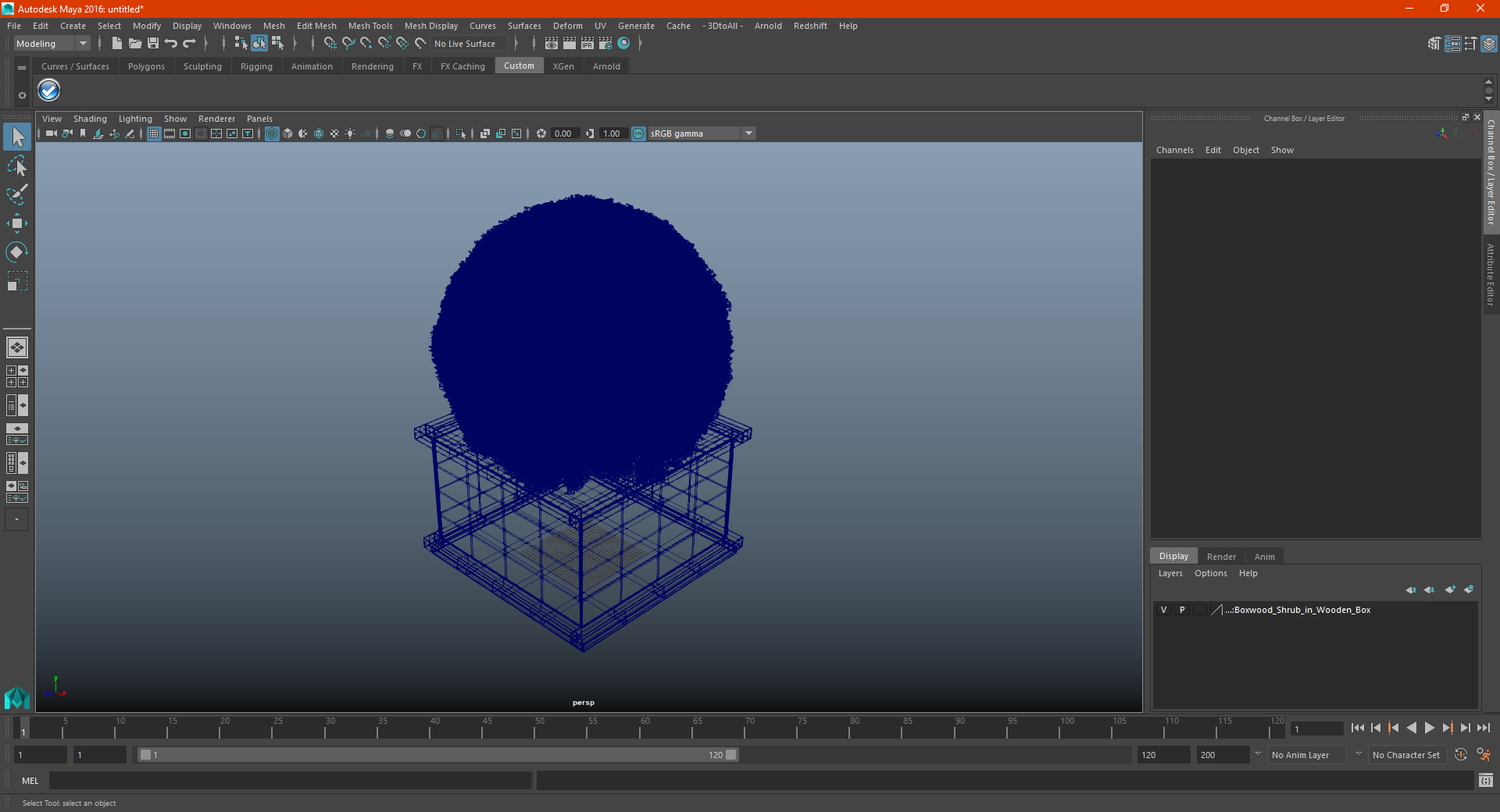The image size is (1500, 812).
Task: Open a scene file
Action: pos(135,44)
